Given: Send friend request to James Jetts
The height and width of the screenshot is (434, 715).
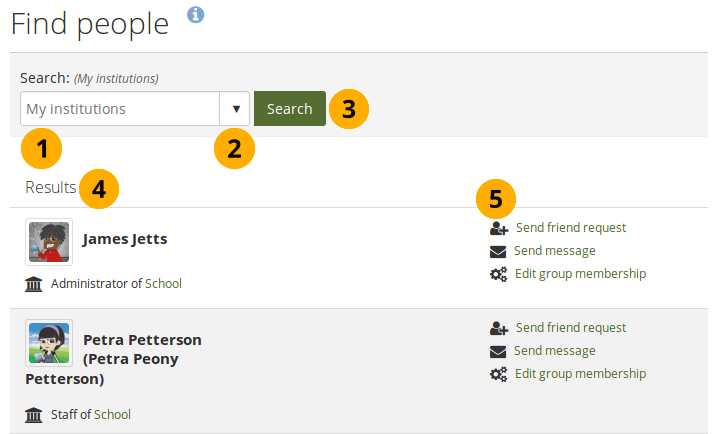Looking at the screenshot, I should tap(570, 228).
